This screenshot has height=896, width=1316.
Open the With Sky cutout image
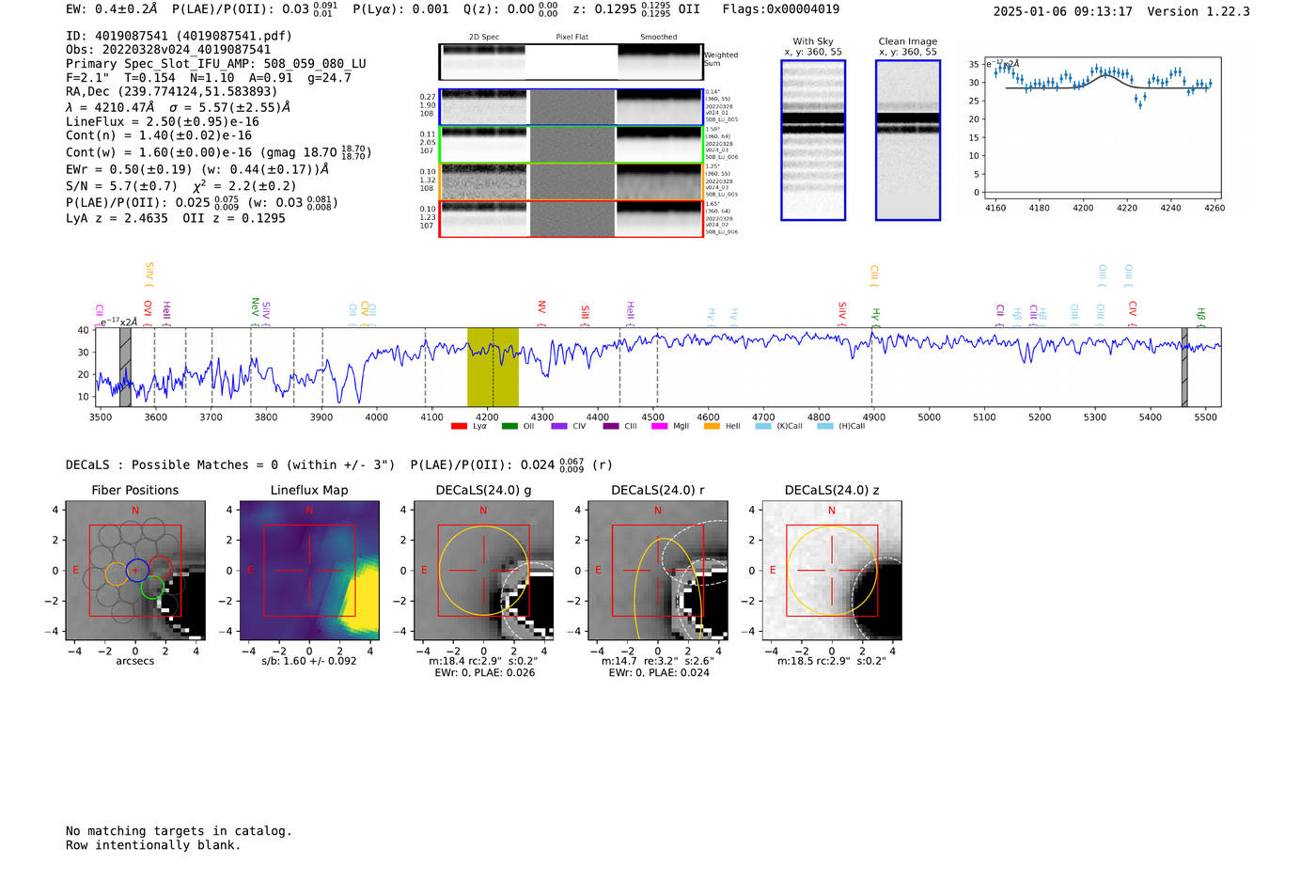[x=813, y=140]
